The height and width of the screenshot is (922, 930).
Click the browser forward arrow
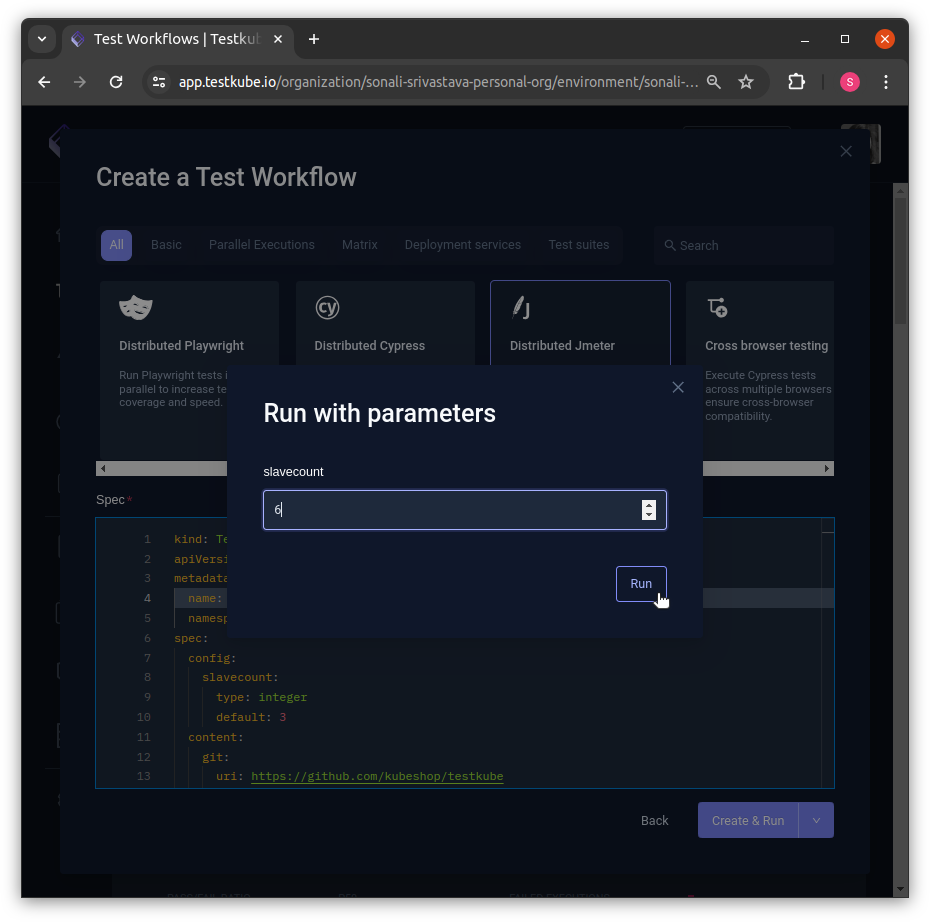(79, 82)
